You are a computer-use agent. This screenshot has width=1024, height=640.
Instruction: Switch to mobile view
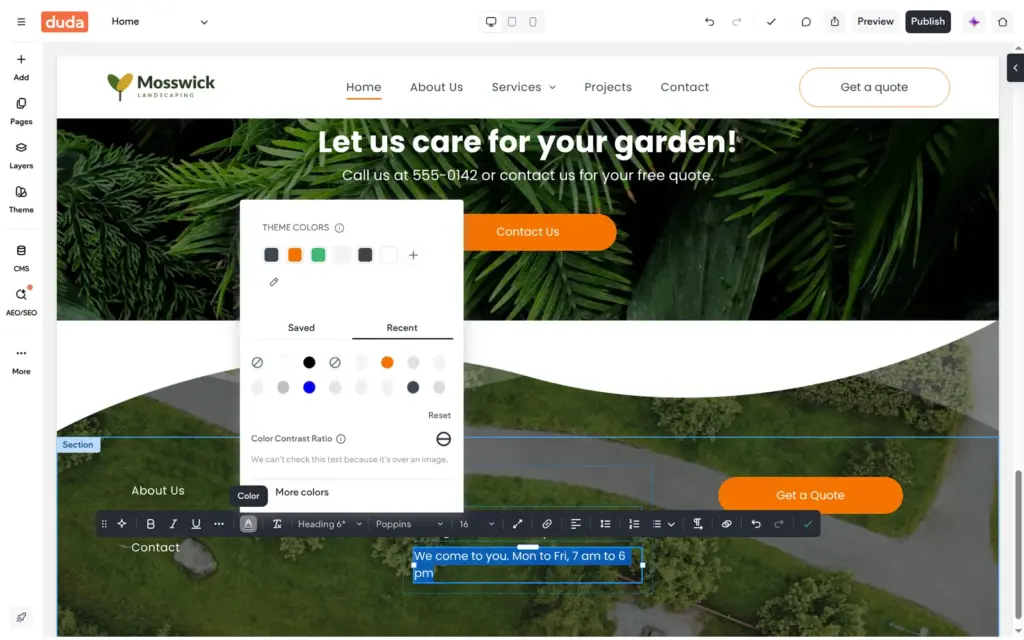pos(533,22)
